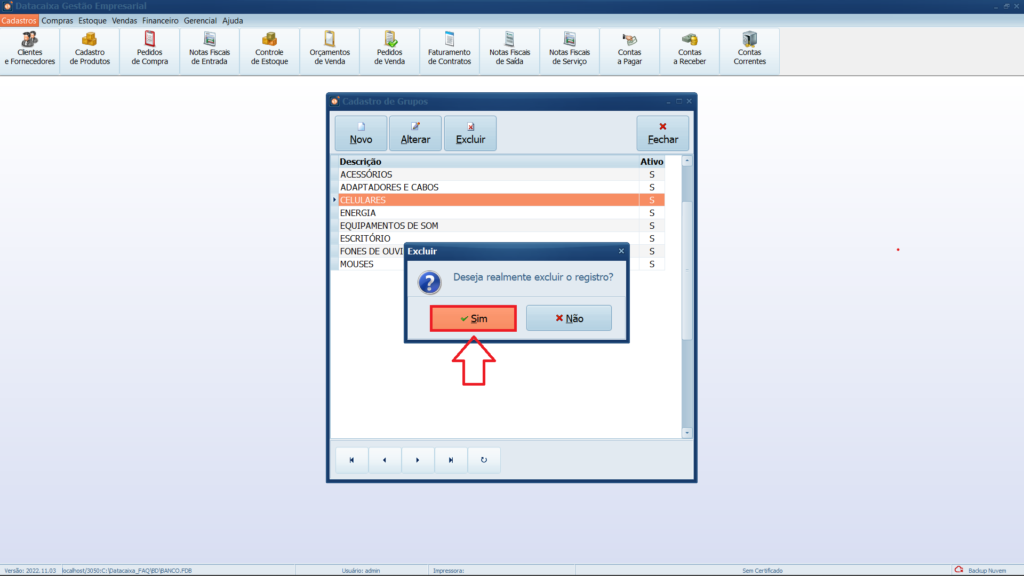This screenshot has width=1024, height=576.
Task: Open the Financeiro menu
Action: (x=160, y=20)
